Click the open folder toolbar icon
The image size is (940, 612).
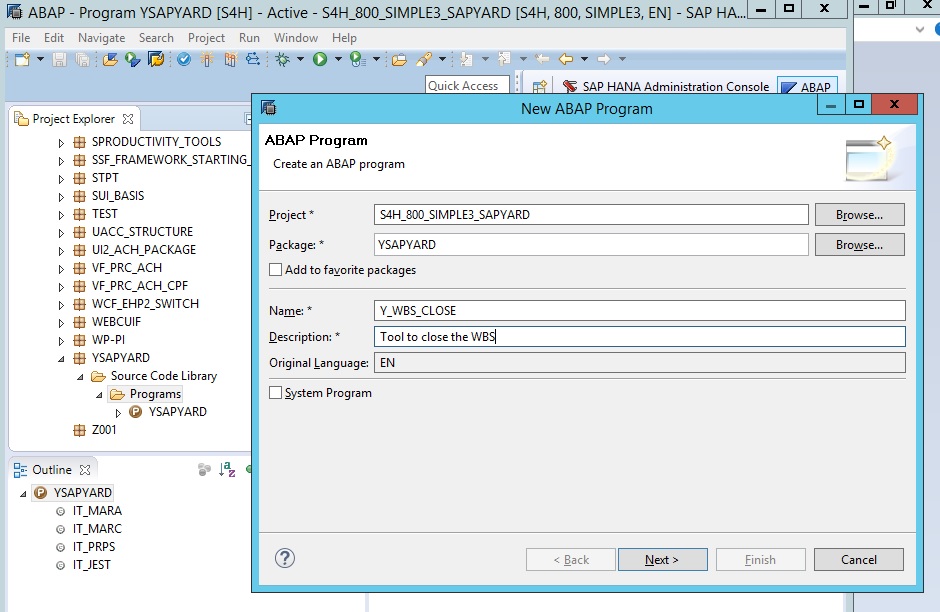click(x=399, y=59)
